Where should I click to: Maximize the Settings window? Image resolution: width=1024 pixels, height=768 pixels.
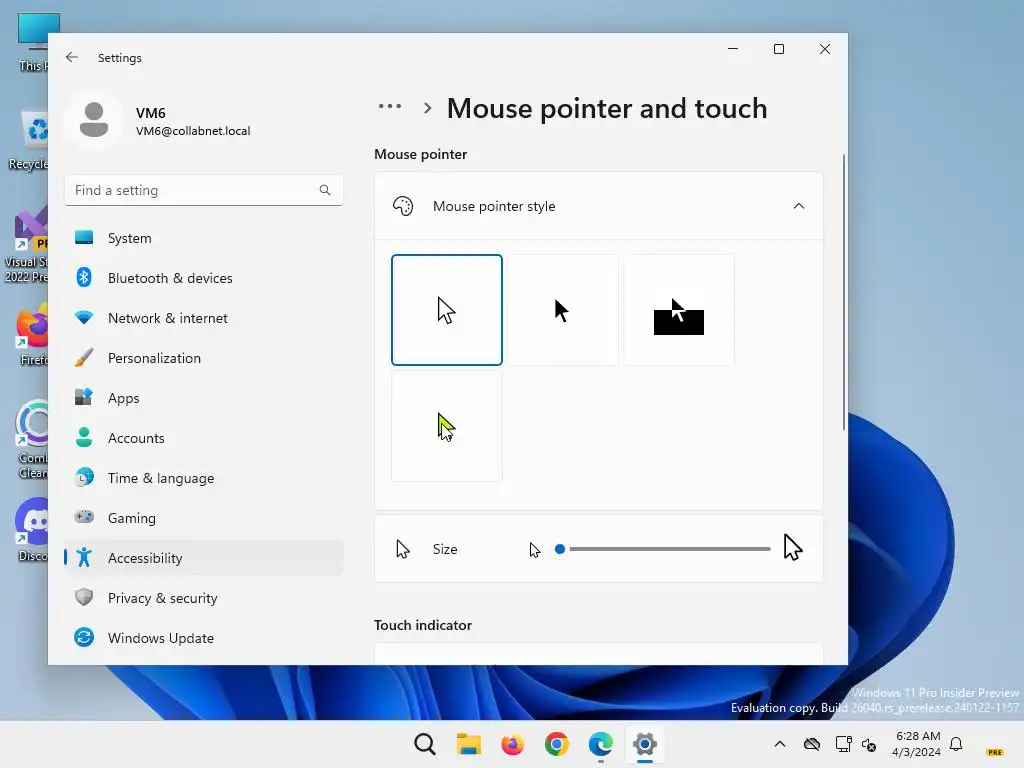(x=778, y=49)
